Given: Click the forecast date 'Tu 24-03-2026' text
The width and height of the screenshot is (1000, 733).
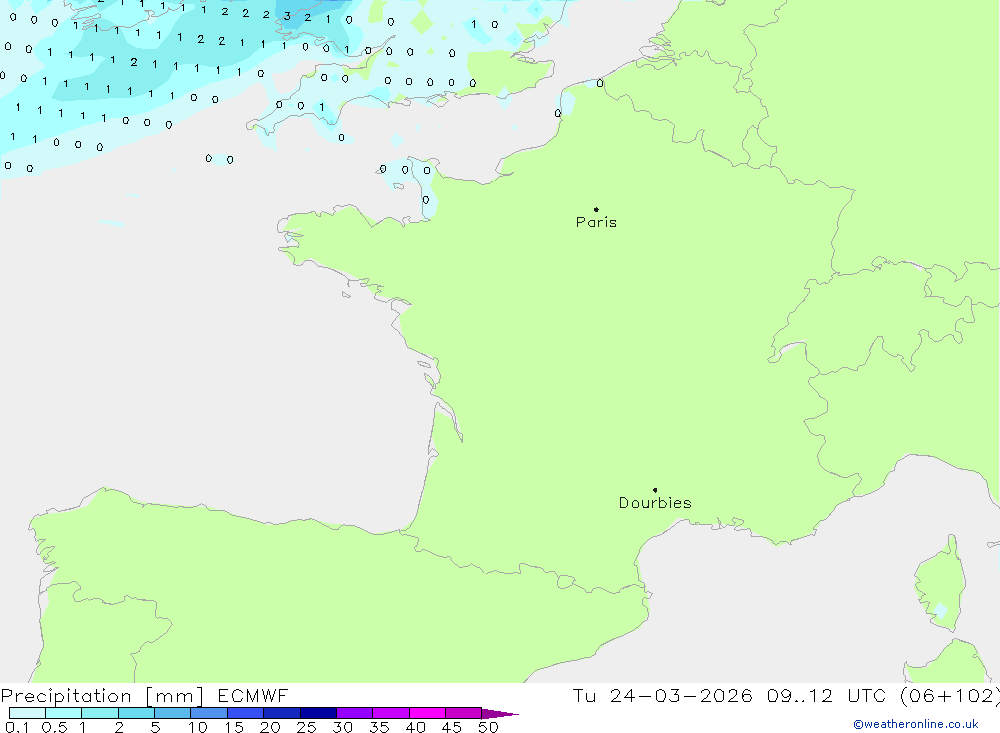Looking at the screenshot, I should tap(662, 695).
